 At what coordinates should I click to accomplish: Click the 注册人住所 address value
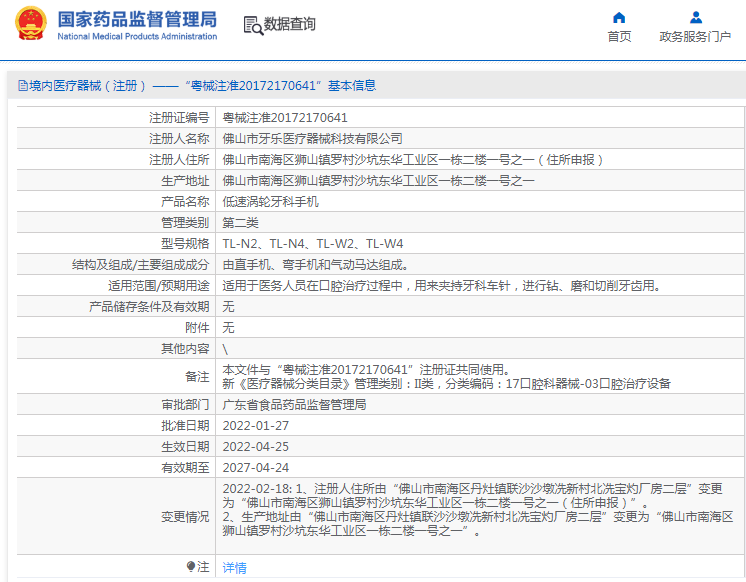pyautogui.click(x=413, y=159)
